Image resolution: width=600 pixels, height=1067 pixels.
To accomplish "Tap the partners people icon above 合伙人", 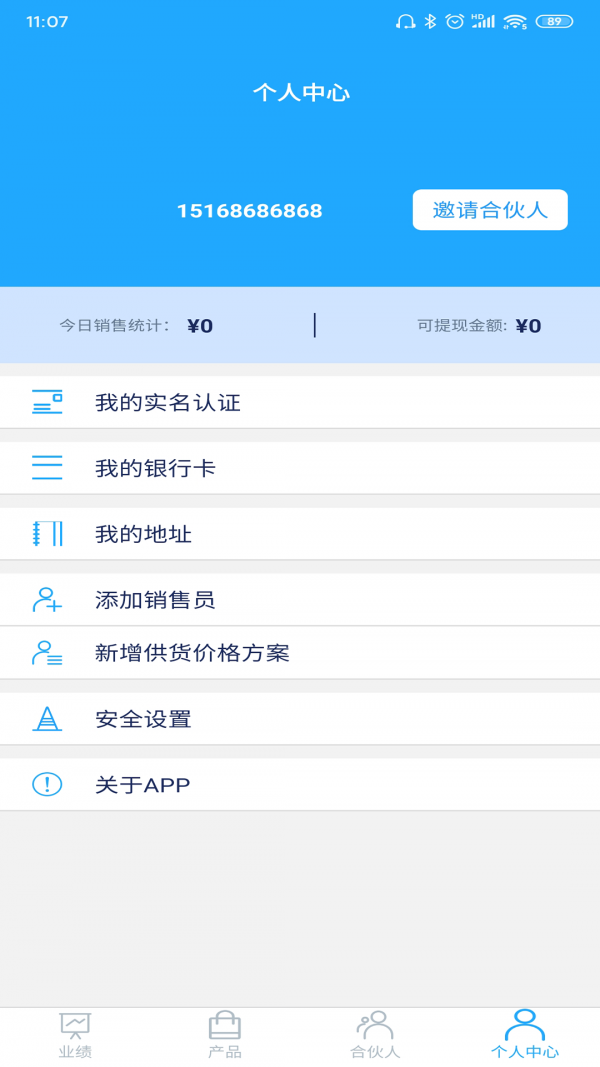I will coord(375,1025).
